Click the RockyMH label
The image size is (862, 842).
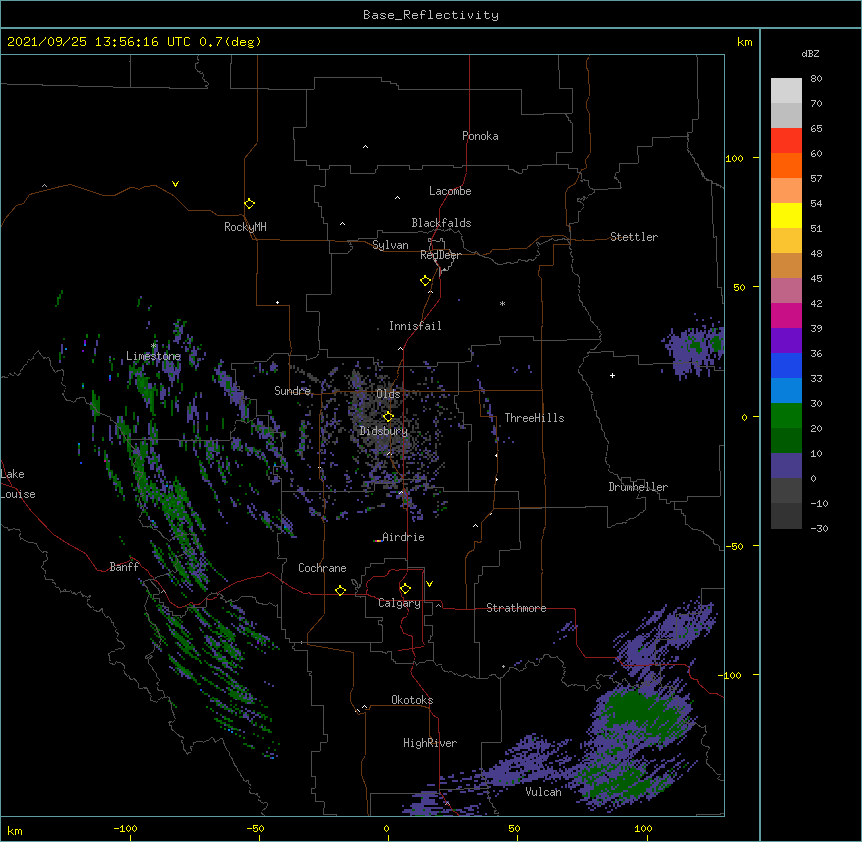[x=245, y=227]
